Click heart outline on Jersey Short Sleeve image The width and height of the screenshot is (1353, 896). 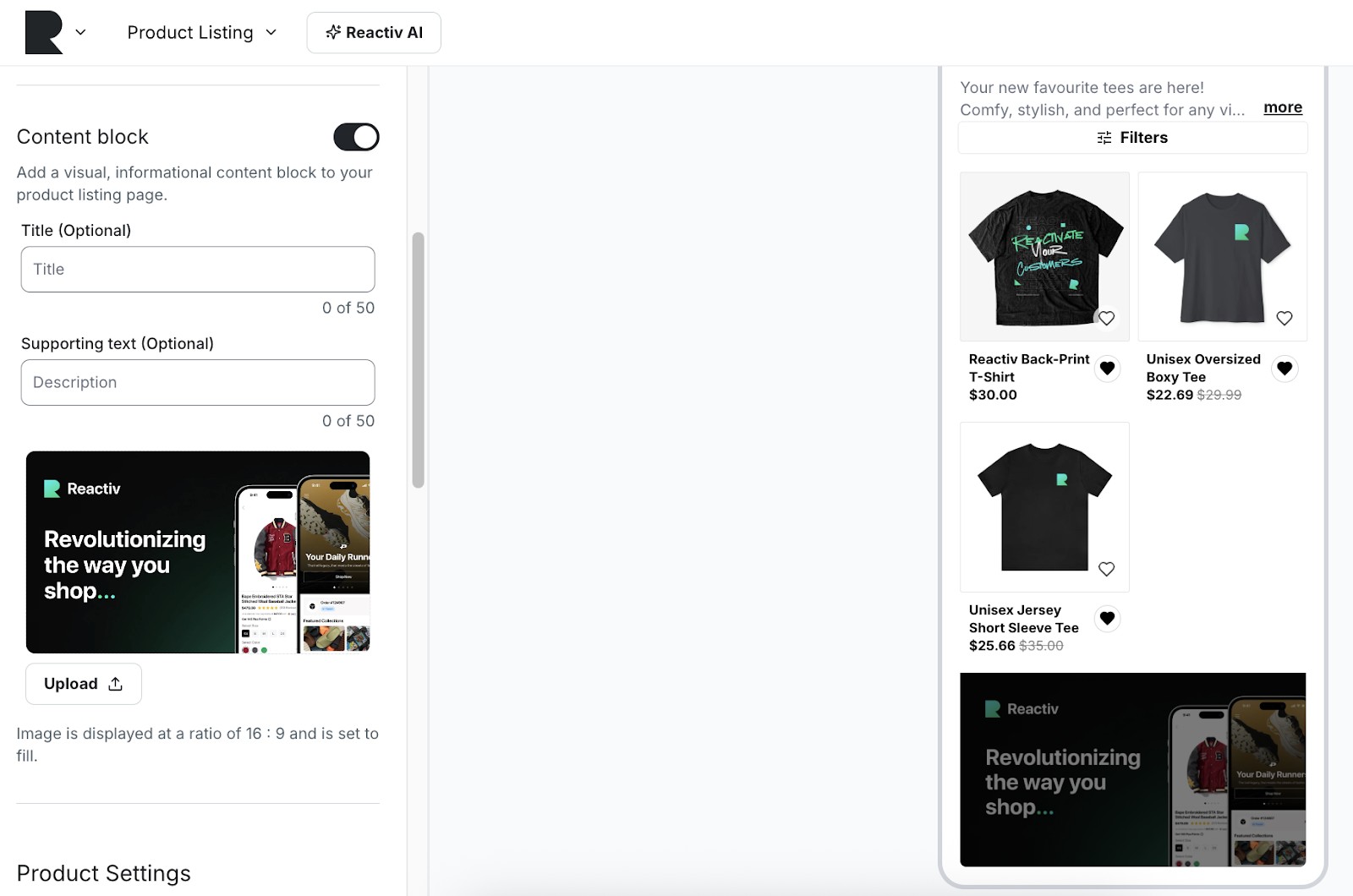coord(1106,569)
